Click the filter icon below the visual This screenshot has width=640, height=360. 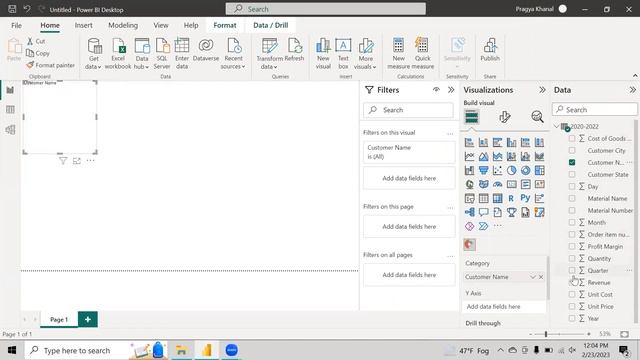point(63,161)
